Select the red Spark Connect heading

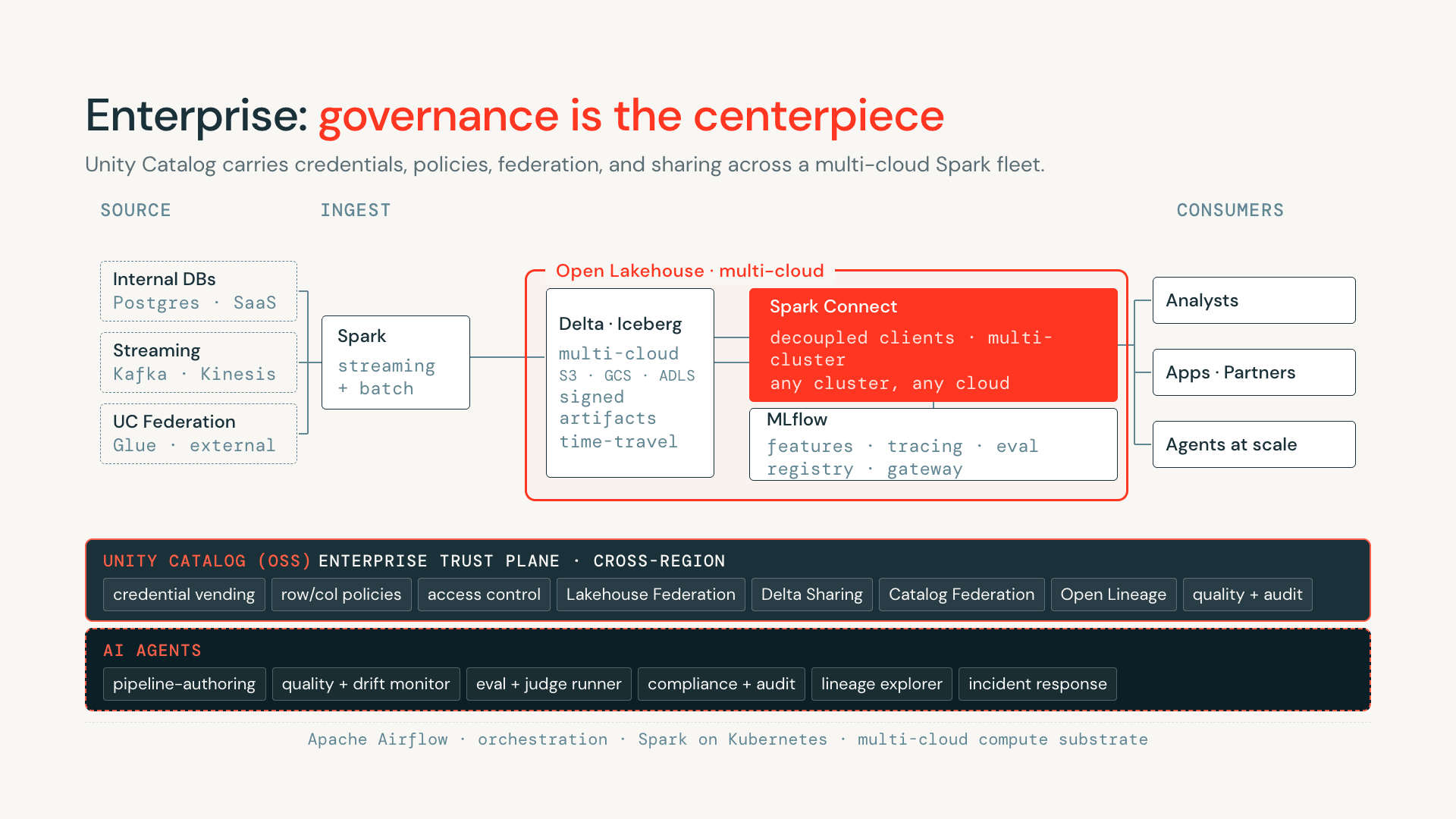click(x=833, y=306)
